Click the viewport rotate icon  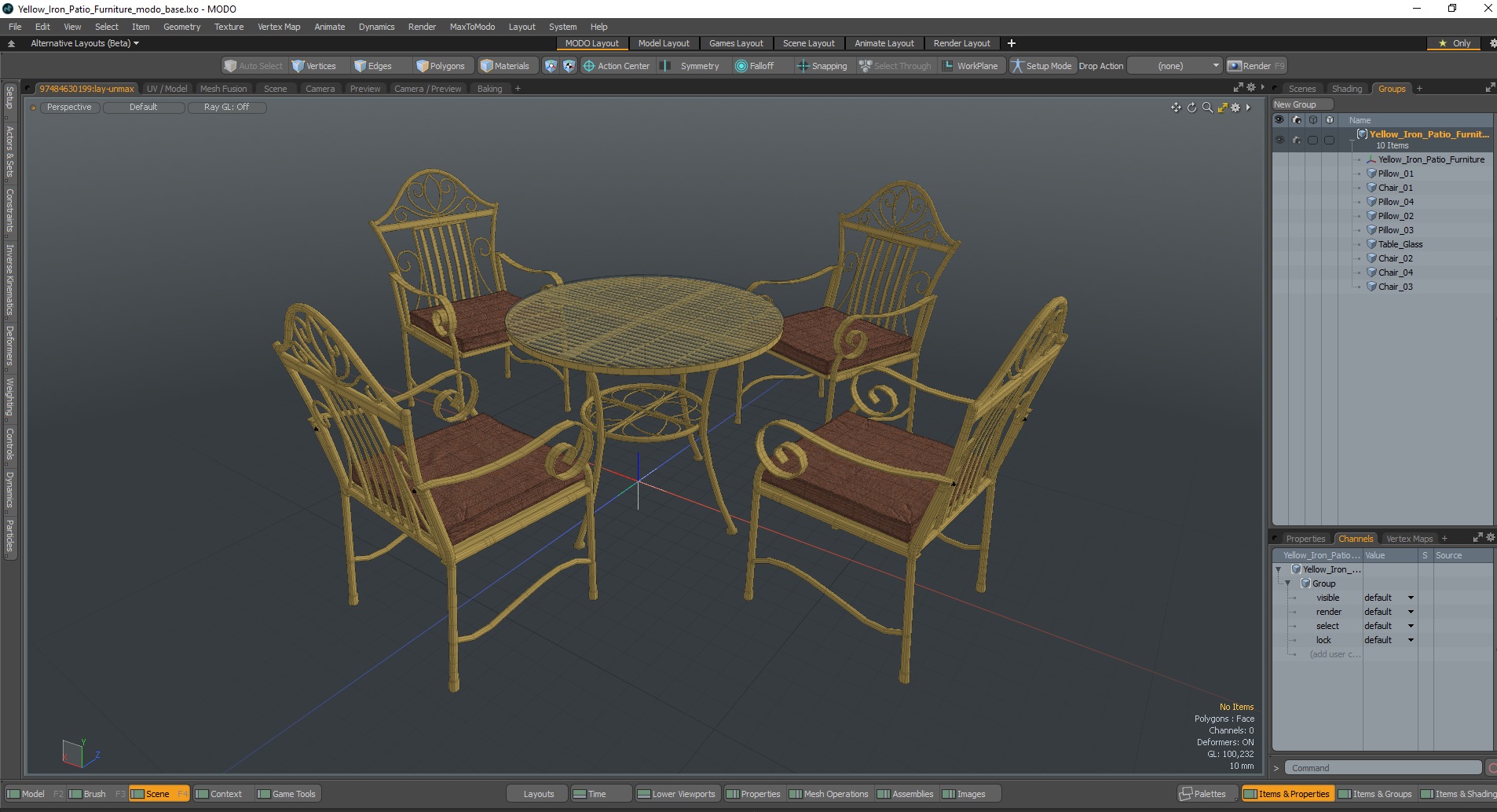coord(1191,108)
